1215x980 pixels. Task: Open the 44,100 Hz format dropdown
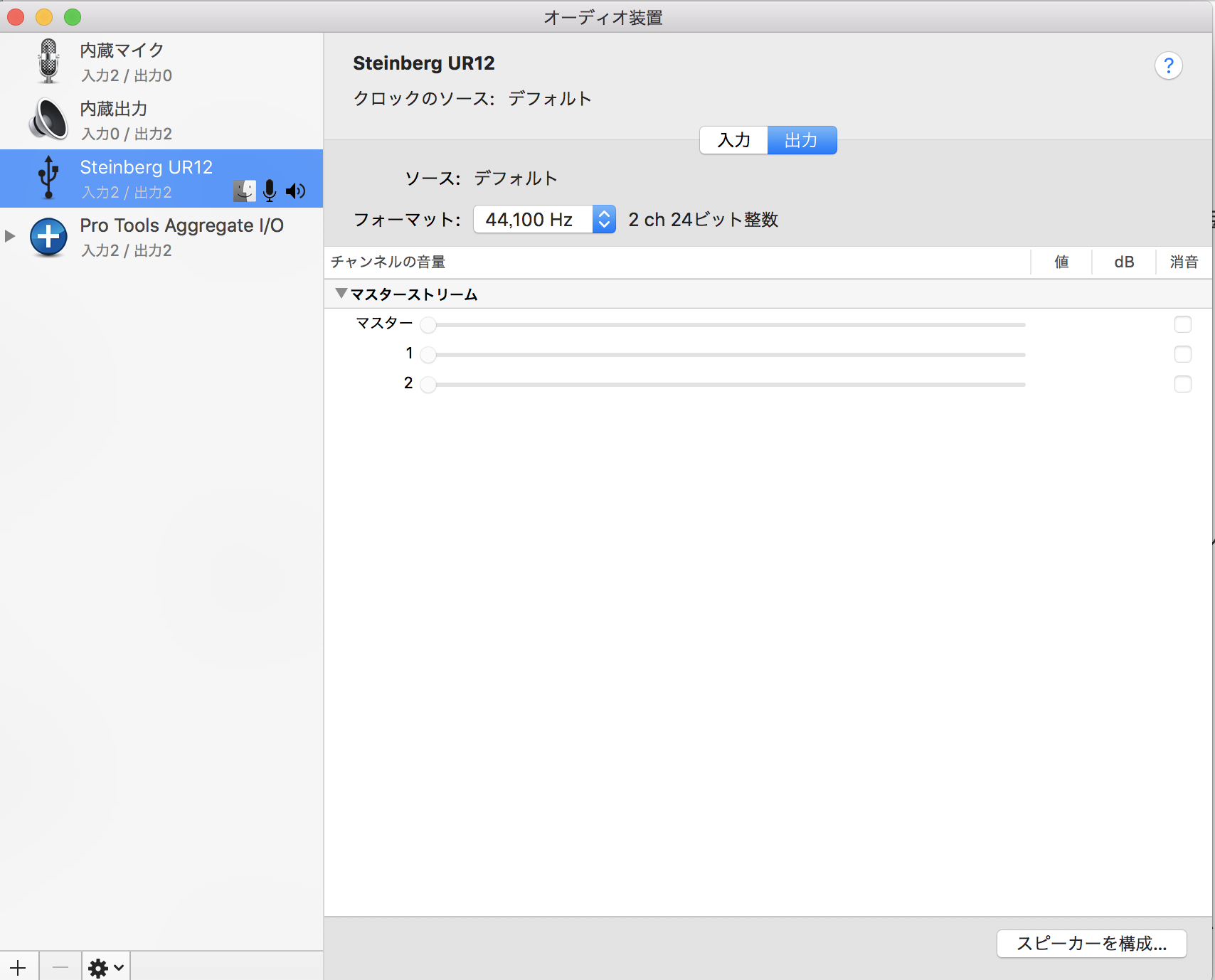click(544, 219)
